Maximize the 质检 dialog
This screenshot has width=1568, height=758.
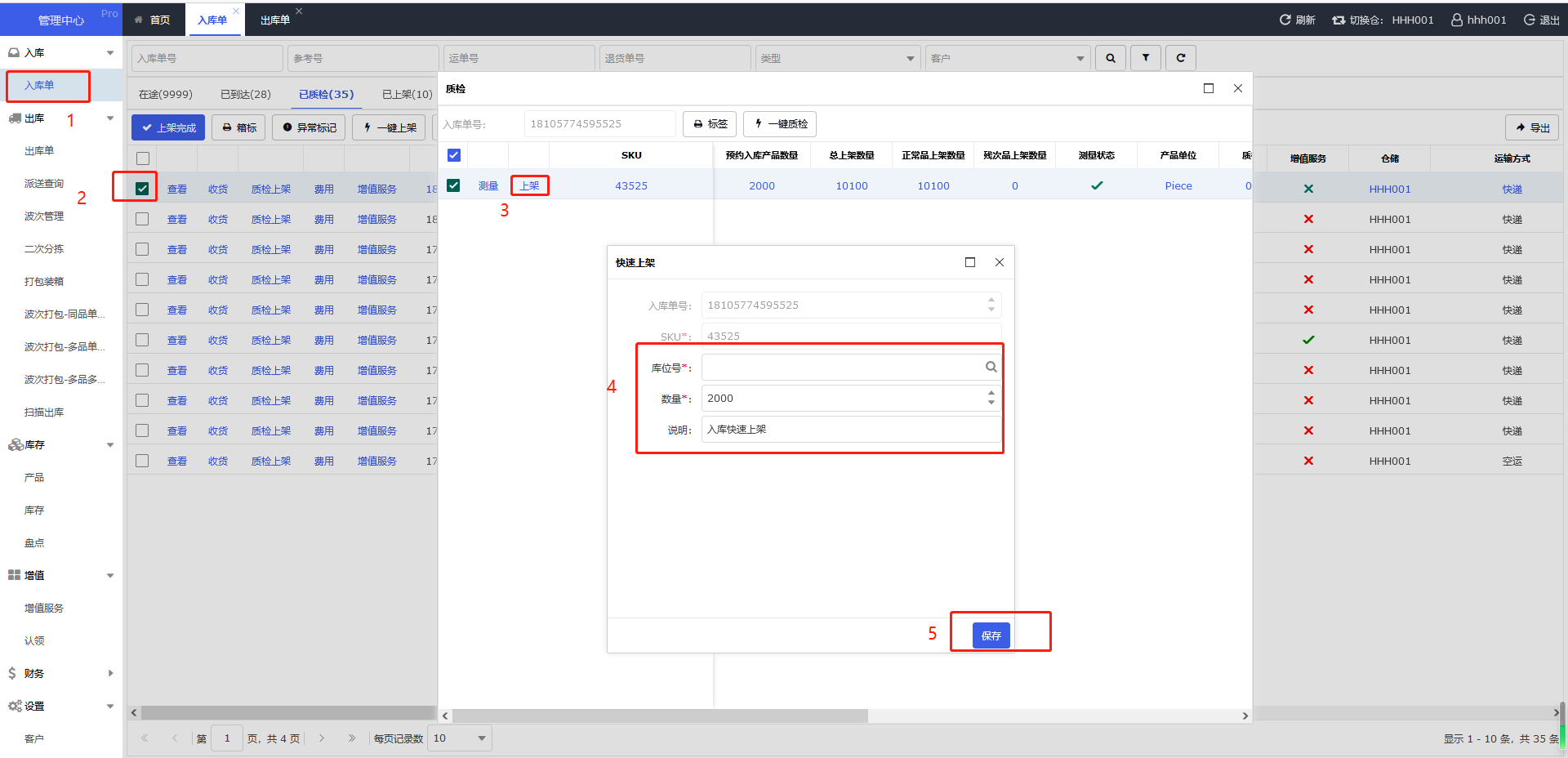coord(1209,88)
